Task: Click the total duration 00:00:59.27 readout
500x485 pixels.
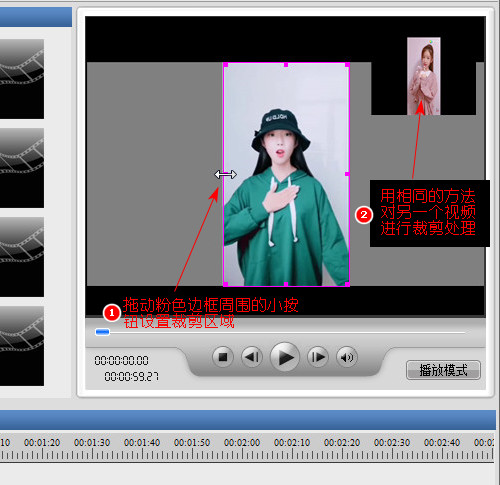Action: pyautogui.click(x=132, y=376)
